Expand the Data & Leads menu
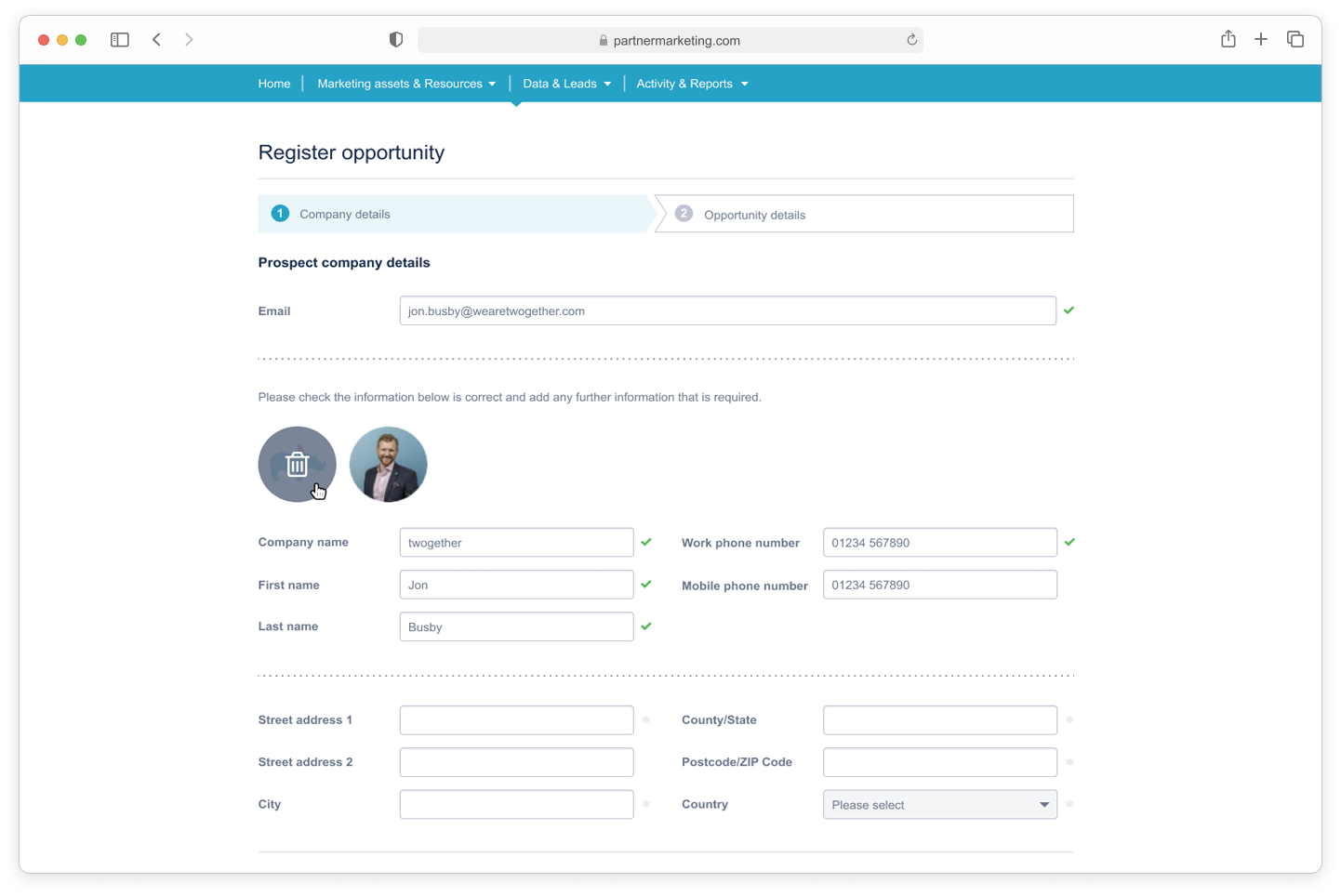 tap(566, 84)
